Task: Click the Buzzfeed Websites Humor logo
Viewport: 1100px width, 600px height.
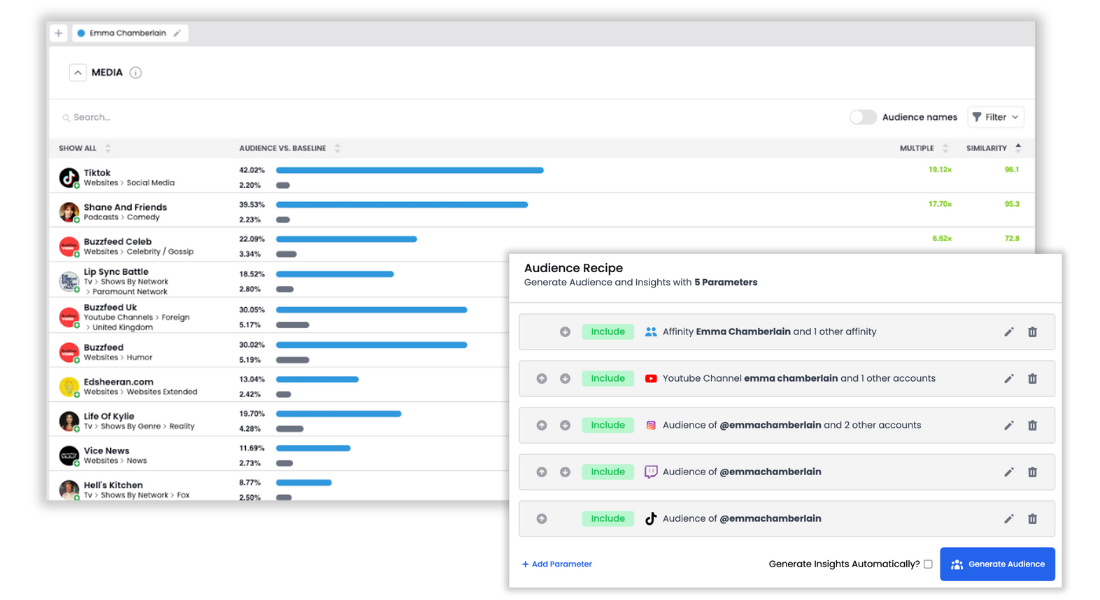Action: 69,352
